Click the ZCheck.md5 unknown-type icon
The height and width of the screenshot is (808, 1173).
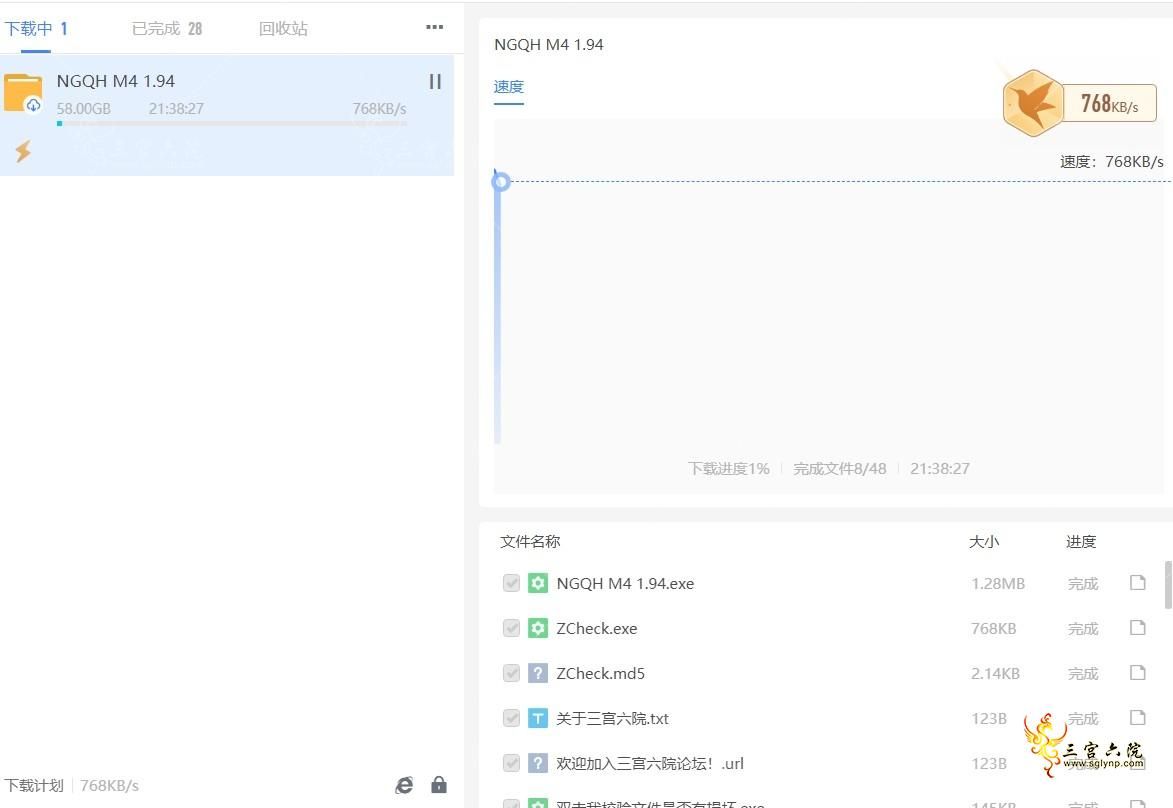pos(538,673)
